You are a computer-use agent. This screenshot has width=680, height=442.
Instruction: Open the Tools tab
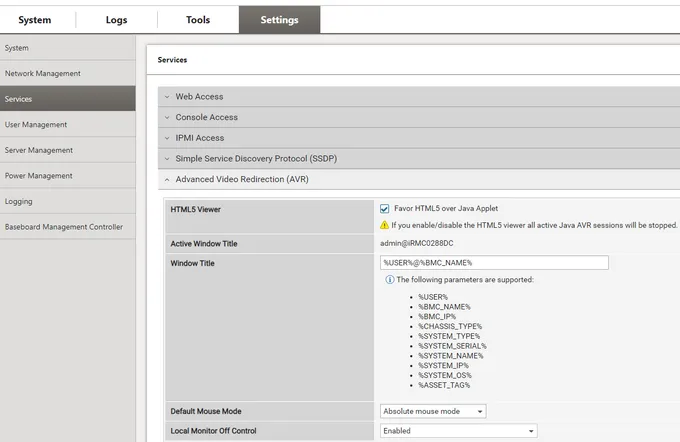click(x=198, y=20)
